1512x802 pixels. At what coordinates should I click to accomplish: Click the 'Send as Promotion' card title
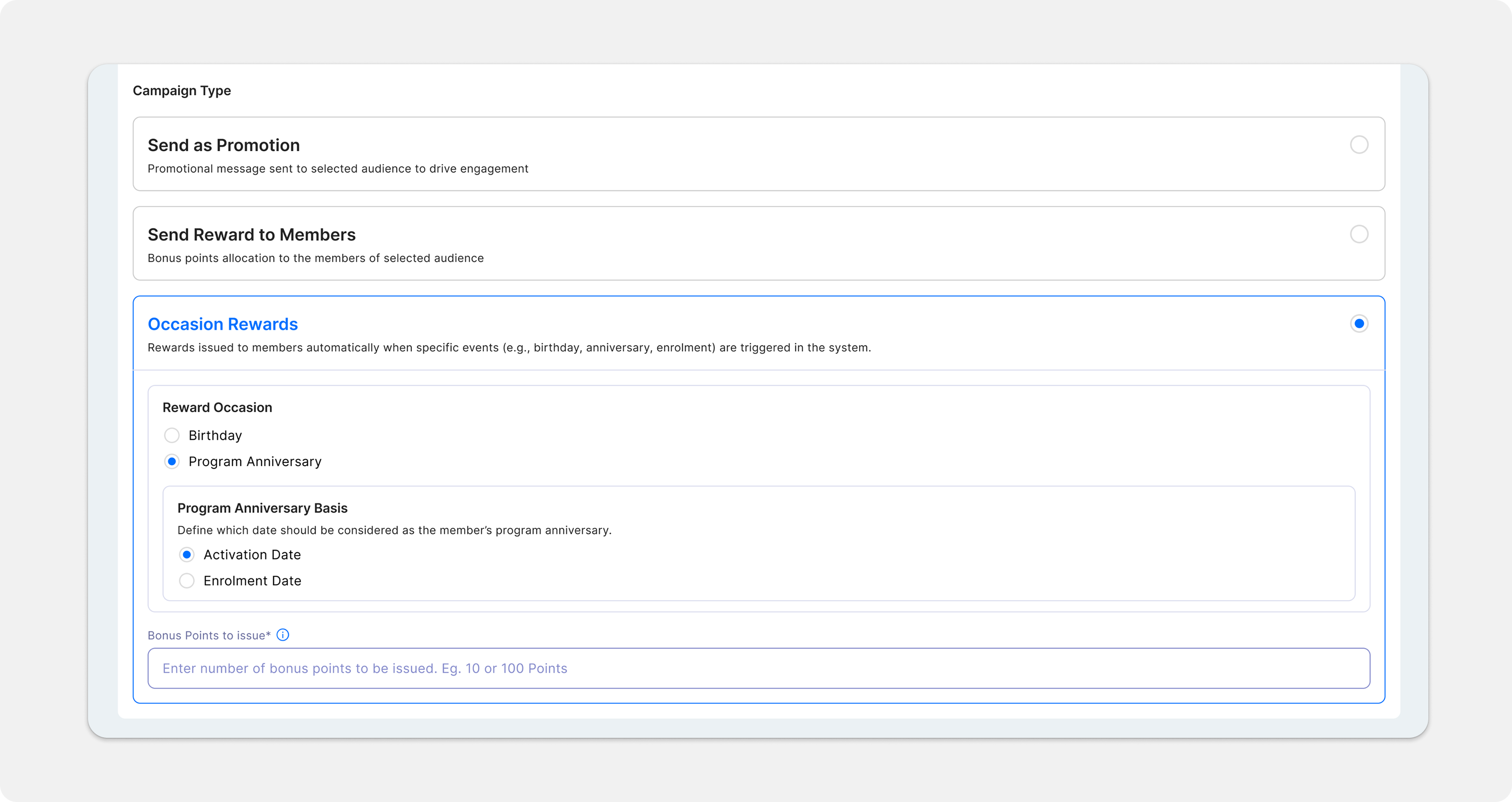(x=224, y=145)
